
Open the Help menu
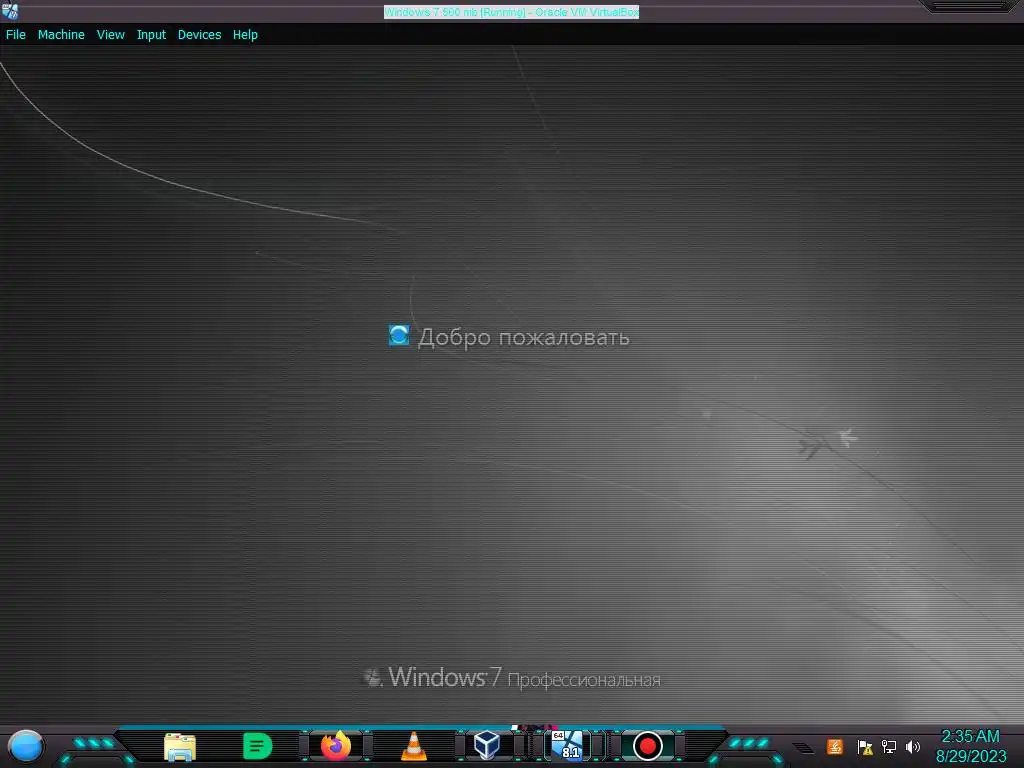point(245,35)
